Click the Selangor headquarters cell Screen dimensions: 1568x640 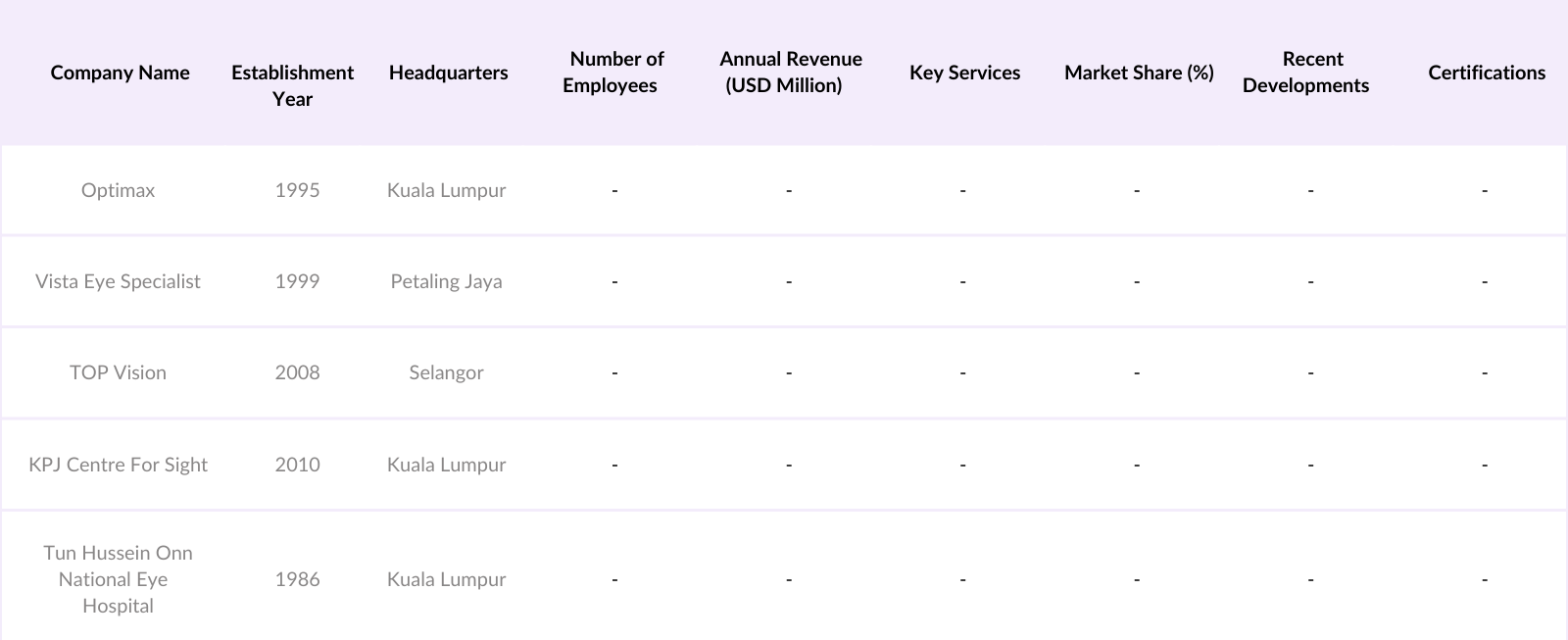click(x=446, y=372)
